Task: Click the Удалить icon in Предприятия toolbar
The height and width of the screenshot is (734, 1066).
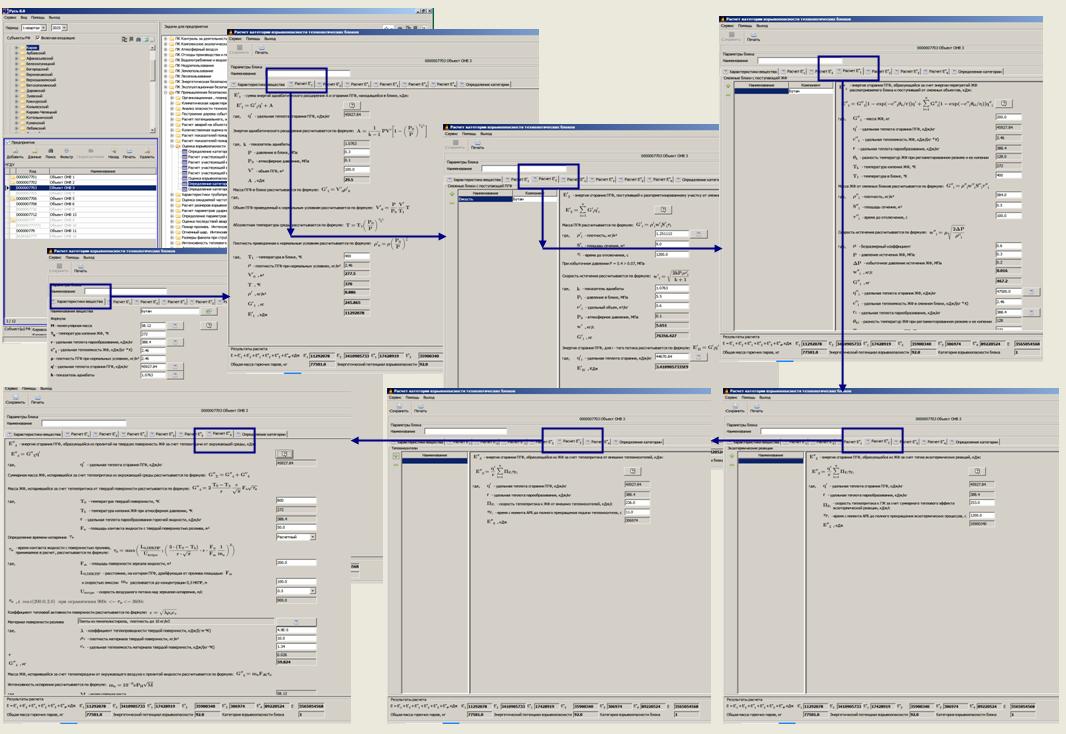Action: pyautogui.click(x=147, y=153)
